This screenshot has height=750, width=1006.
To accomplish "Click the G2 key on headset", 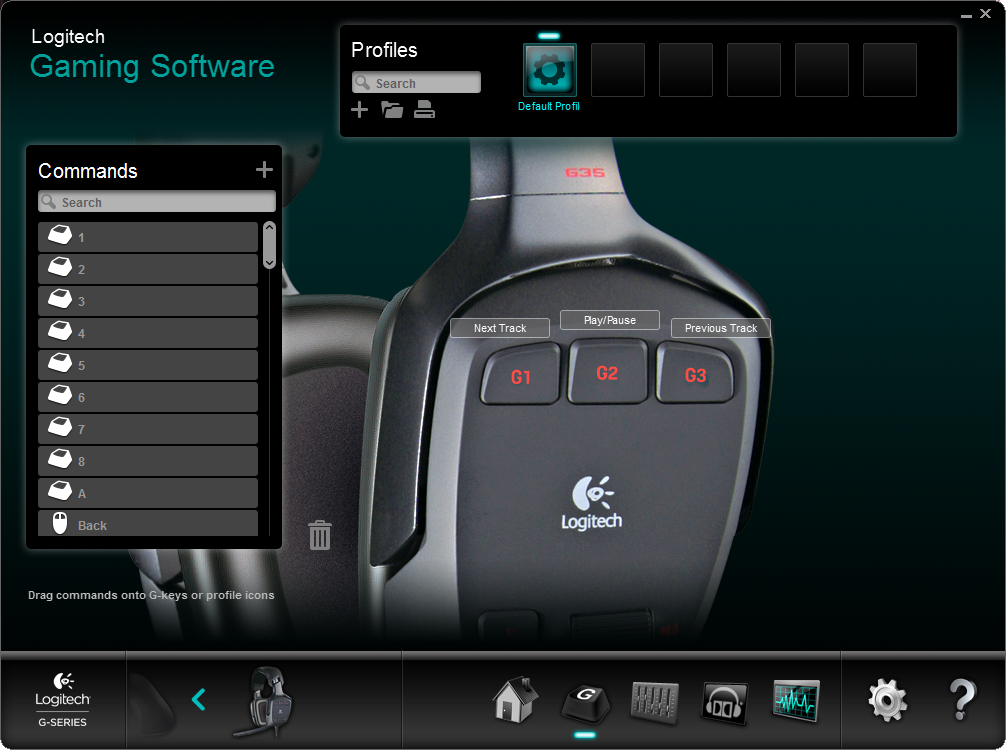I will tap(608, 373).
